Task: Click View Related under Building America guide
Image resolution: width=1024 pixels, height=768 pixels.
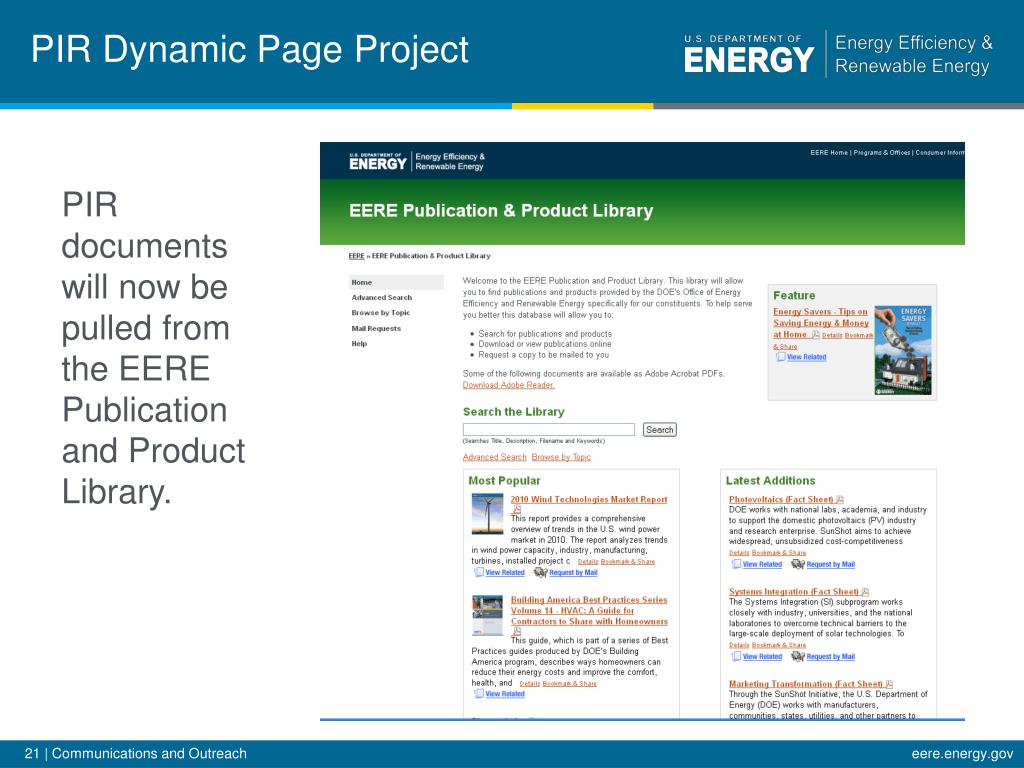Action: 504,694
